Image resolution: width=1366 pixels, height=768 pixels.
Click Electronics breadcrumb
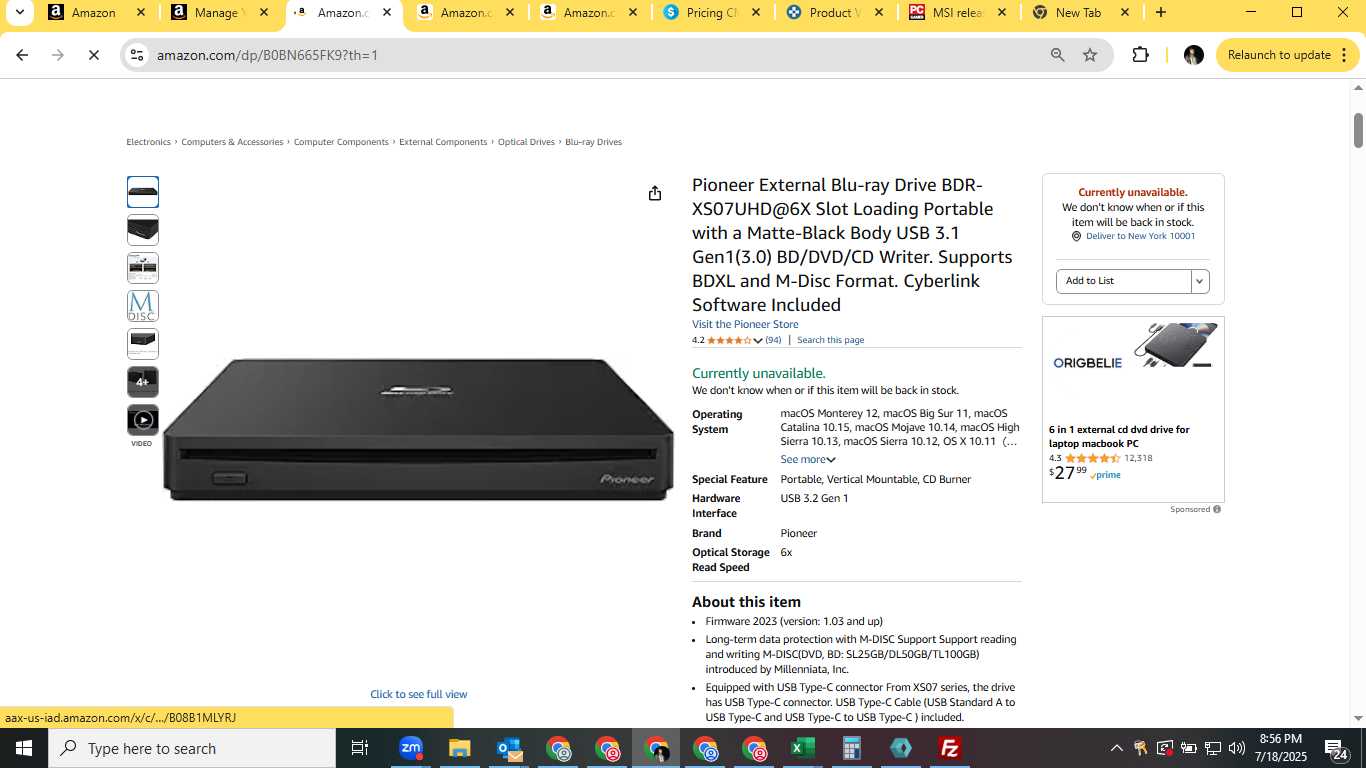[x=148, y=142]
